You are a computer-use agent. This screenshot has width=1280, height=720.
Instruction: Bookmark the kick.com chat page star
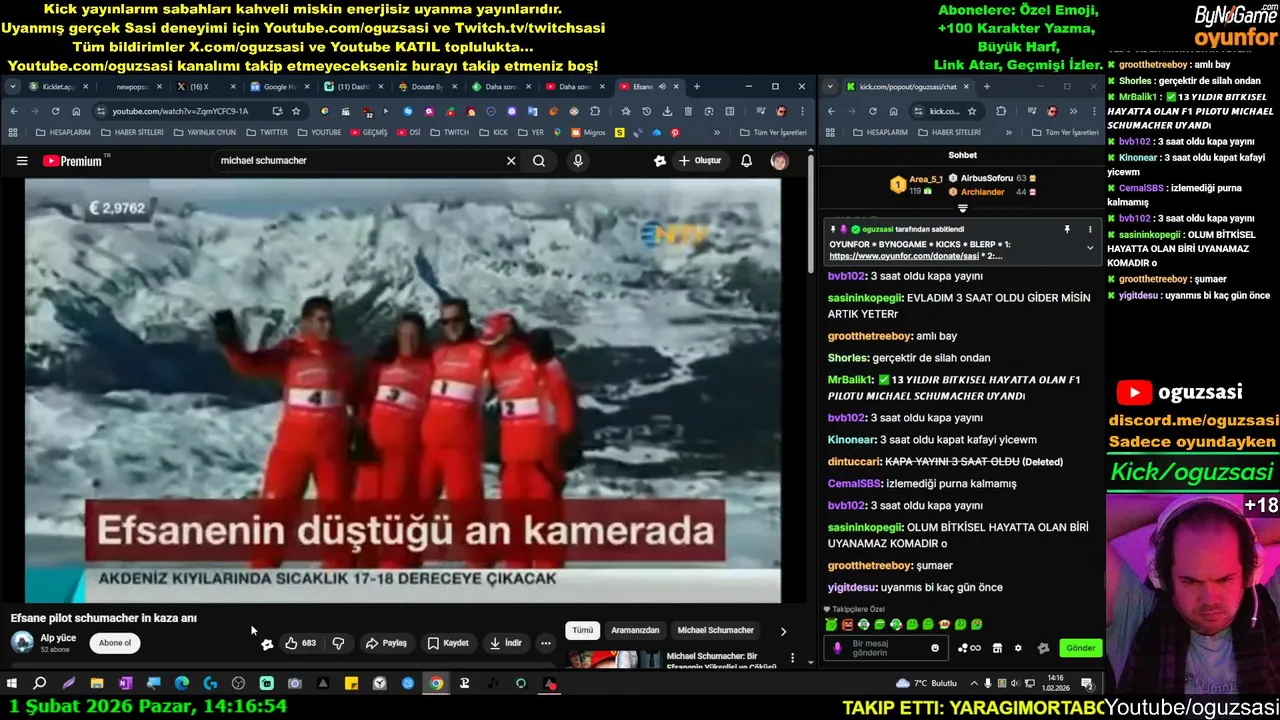click(x=971, y=111)
